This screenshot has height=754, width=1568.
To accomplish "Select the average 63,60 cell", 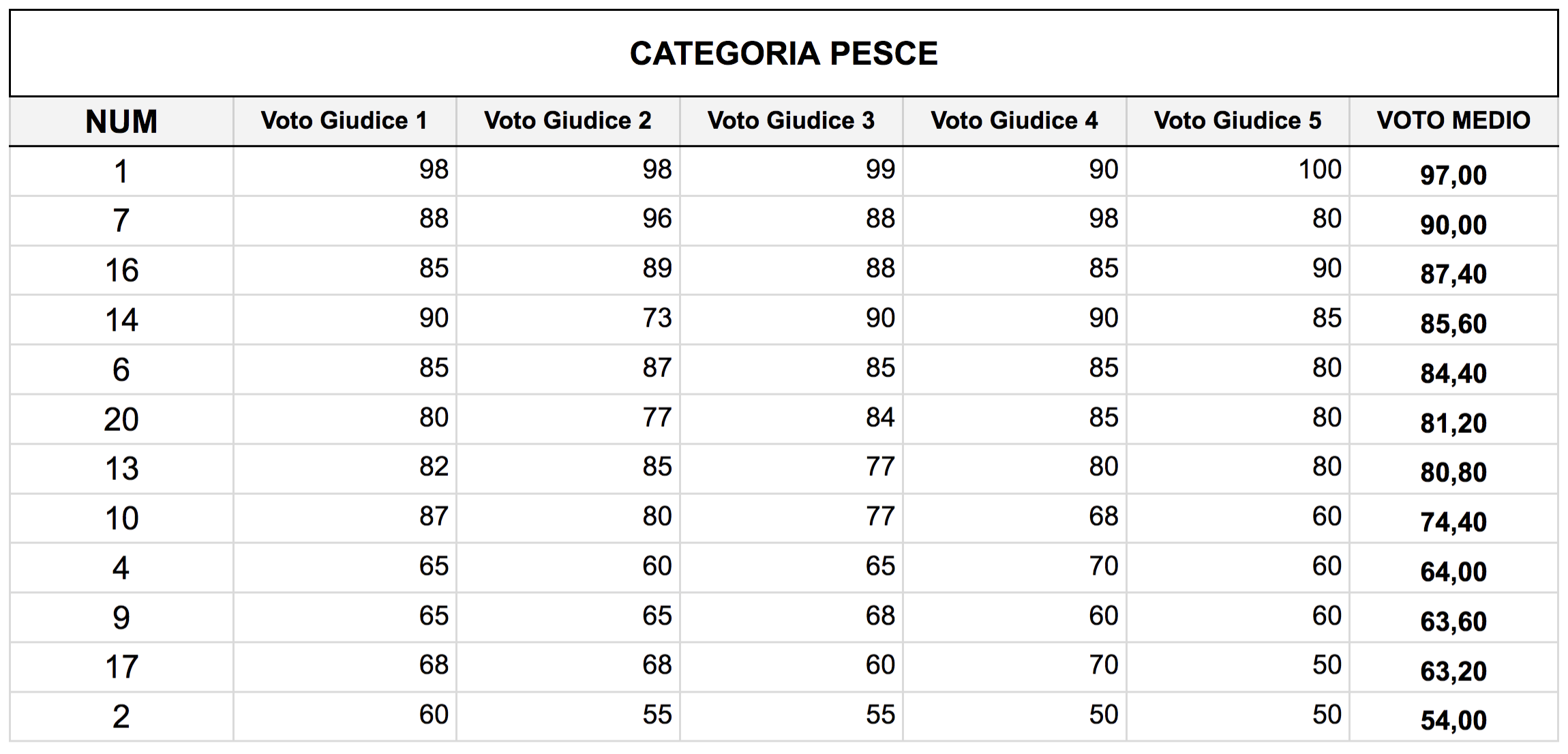I will pos(1453,618).
